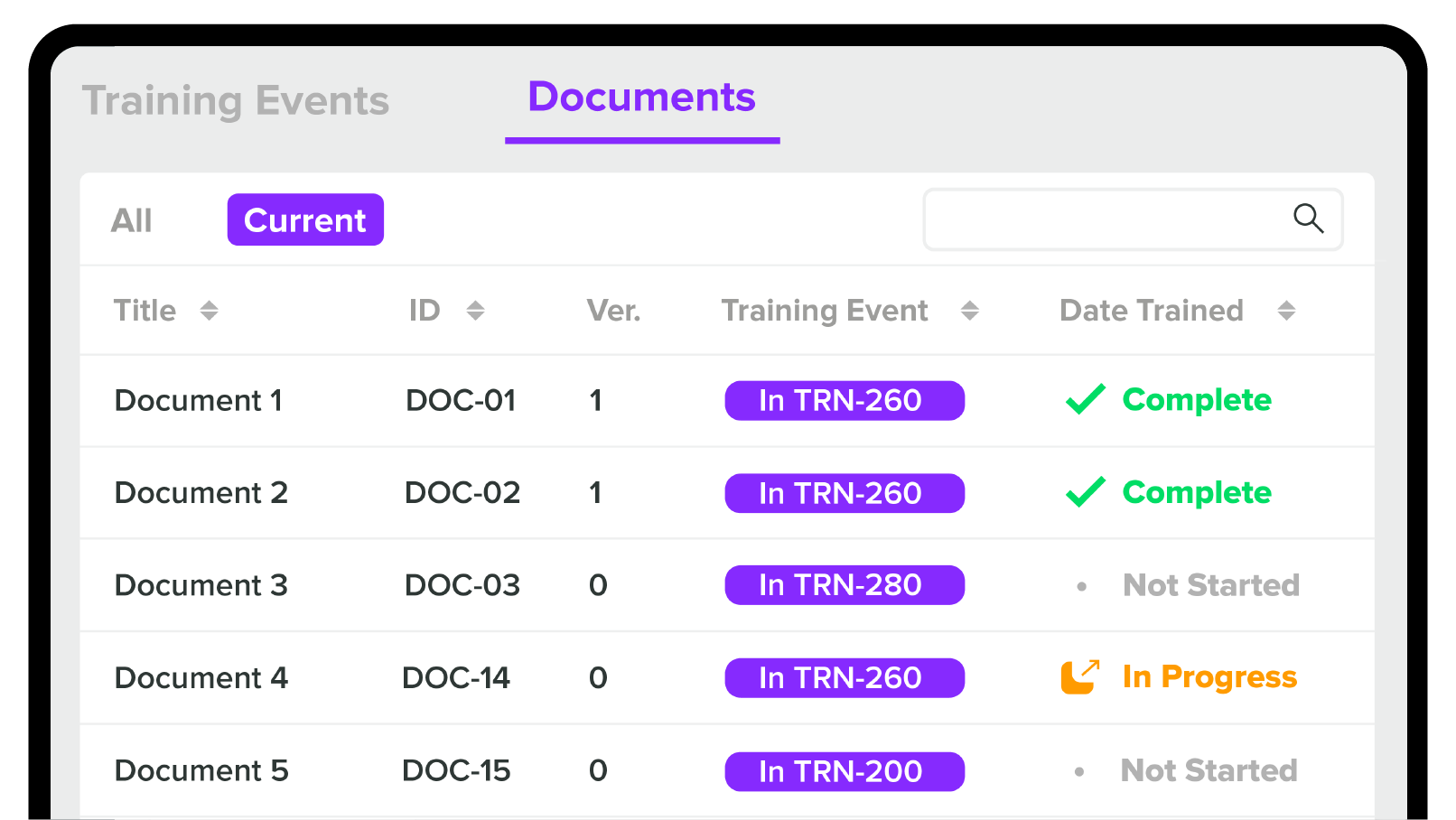Viewport: 1456px width, 820px height.
Task: Show All documents filter
Action: point(132,220)
